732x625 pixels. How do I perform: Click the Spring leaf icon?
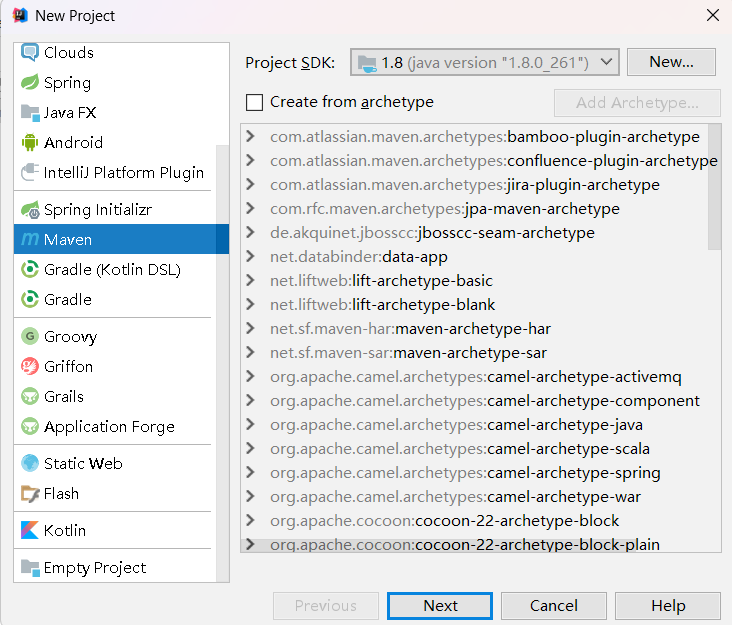point(30,83)
